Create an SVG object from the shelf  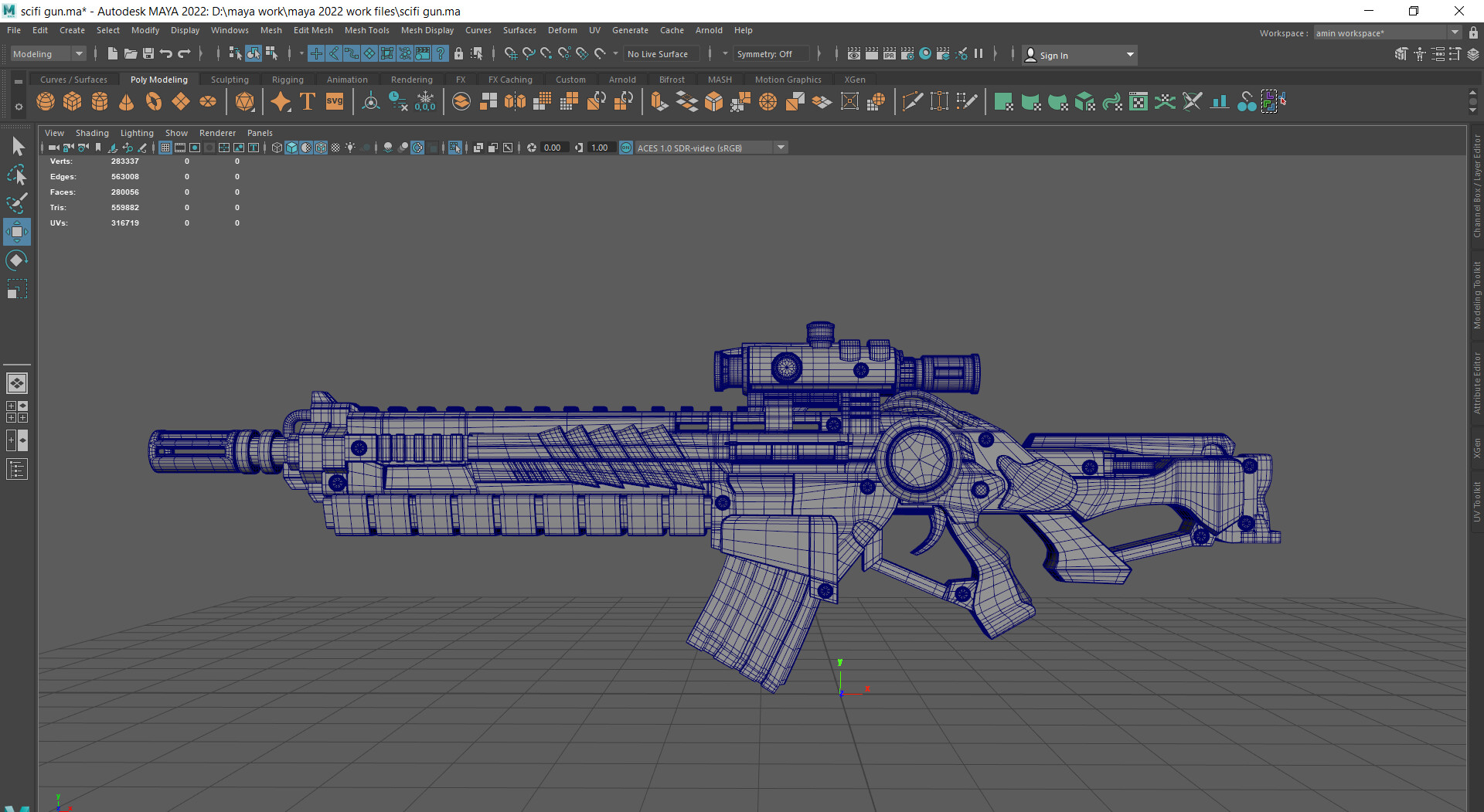334,101
